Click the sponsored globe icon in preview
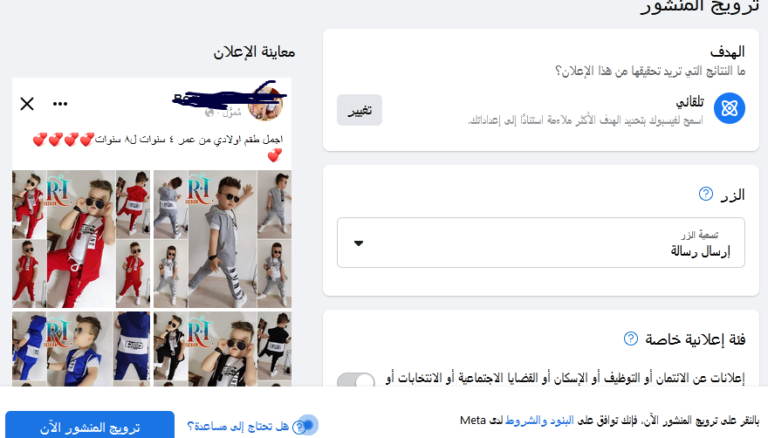This screenshot has height=438, width=768. (x=210, y=113)
